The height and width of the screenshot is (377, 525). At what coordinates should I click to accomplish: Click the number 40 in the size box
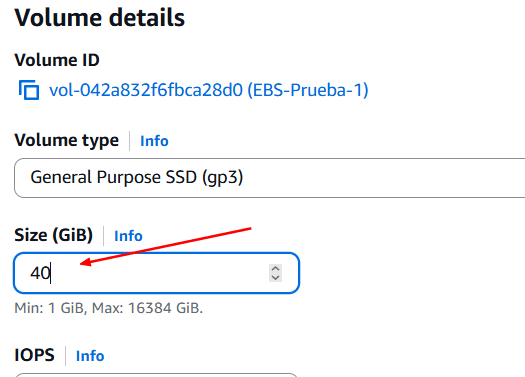pyautogui.click(x=40, y=273)
